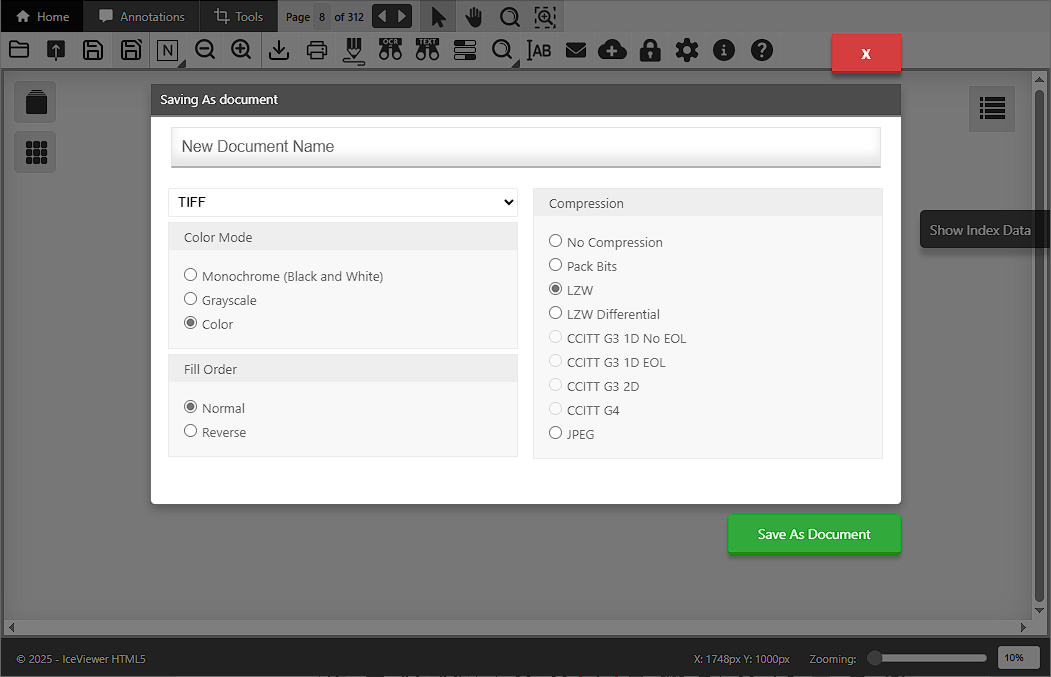Switch to the Tools tab
Screen dimensions: 1051x677
tap(239, 17)
